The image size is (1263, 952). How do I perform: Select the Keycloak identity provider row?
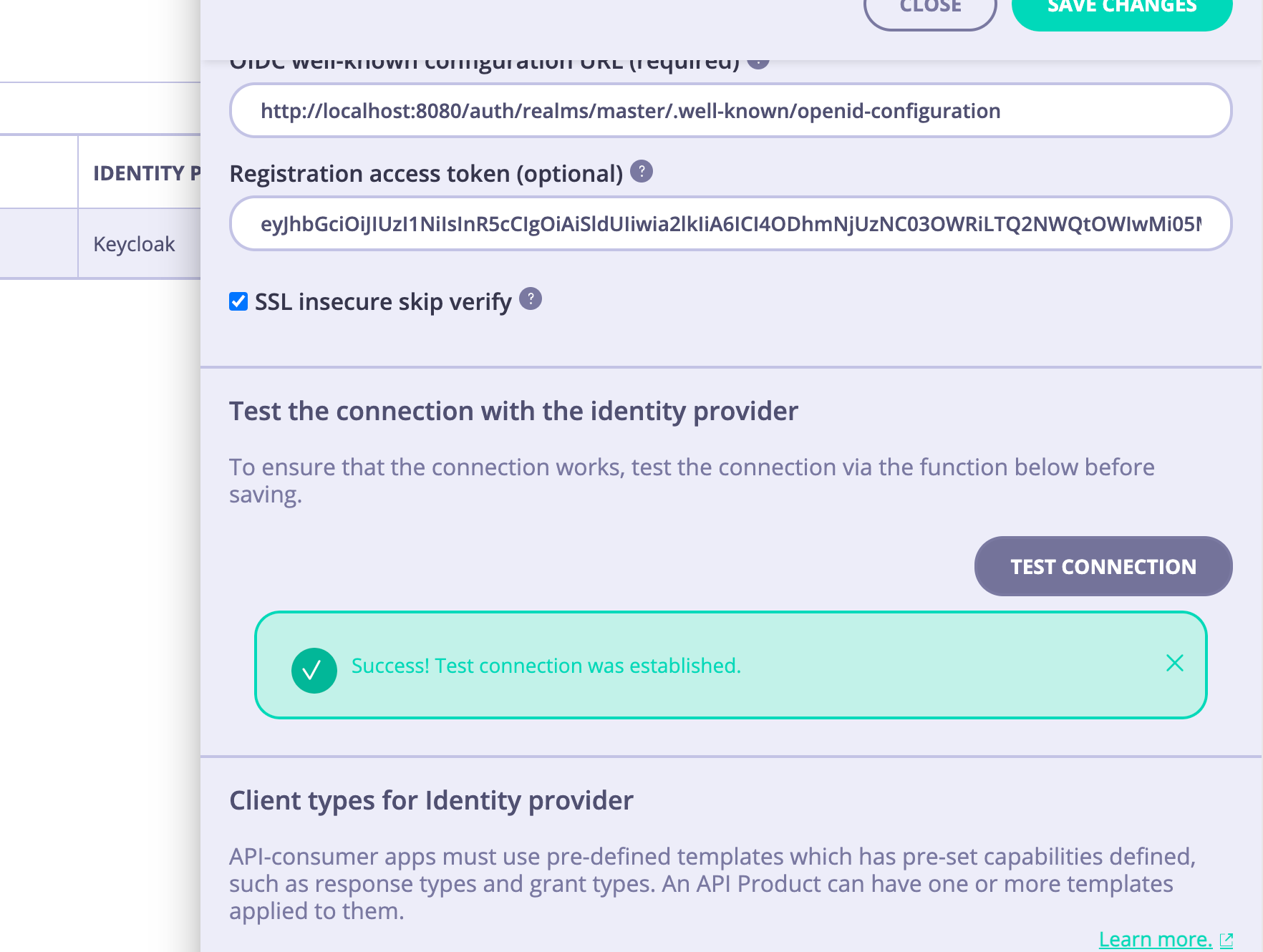point(133,243)
